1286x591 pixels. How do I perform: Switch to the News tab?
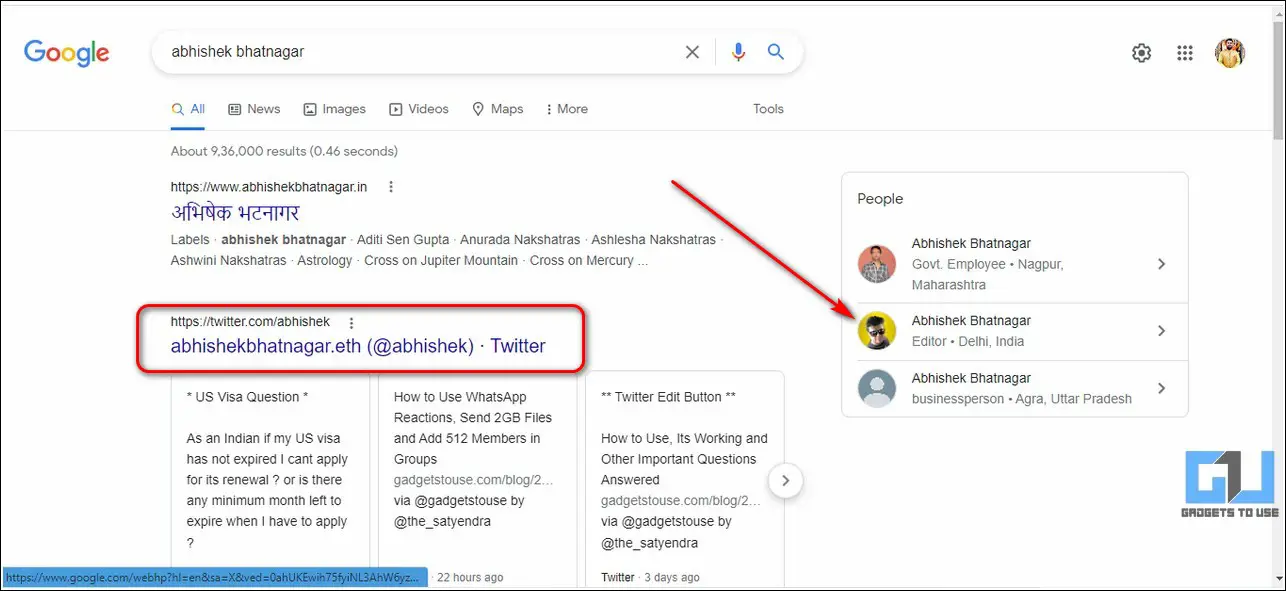tap(254, 109)
